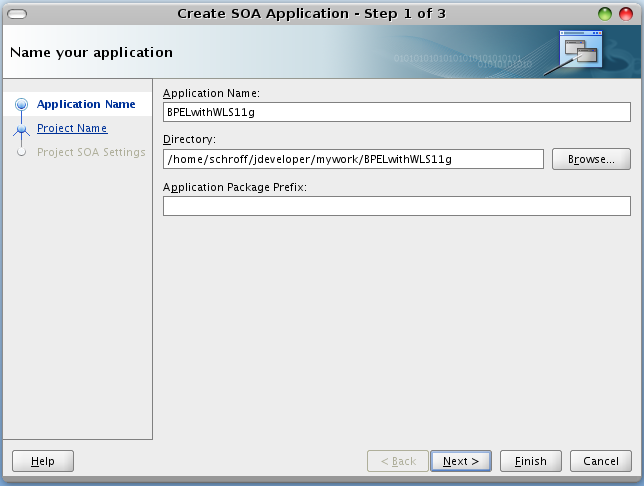The image size is (644, 486).
Task: Focus the Application Package Prefix field
Action: [396, 206]
